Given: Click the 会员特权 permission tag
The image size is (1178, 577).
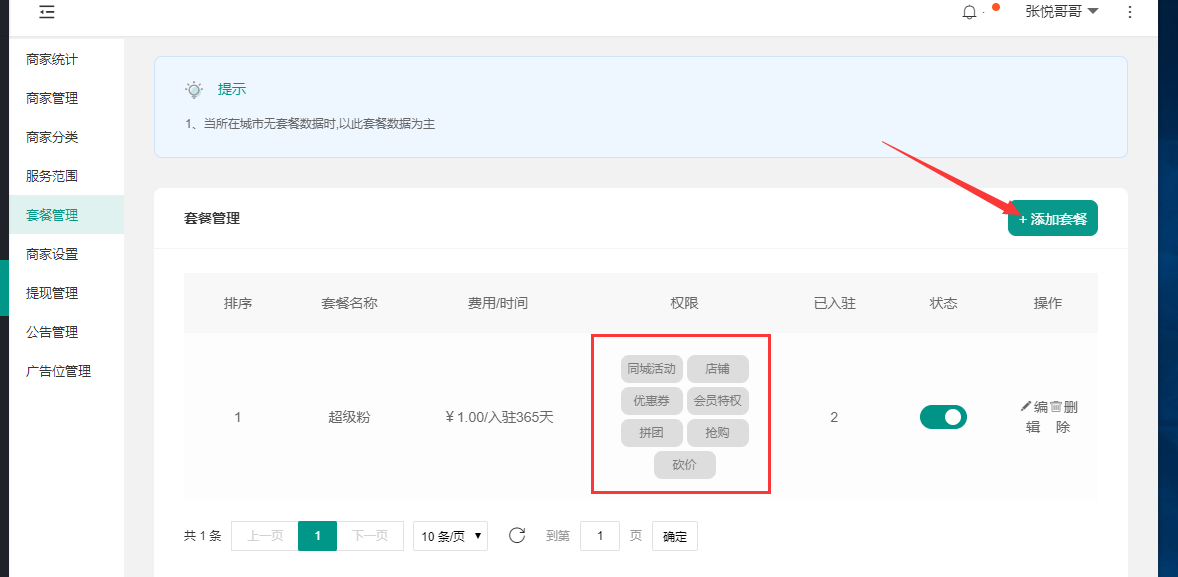Looking at the screenshot, I should point(717,401).
